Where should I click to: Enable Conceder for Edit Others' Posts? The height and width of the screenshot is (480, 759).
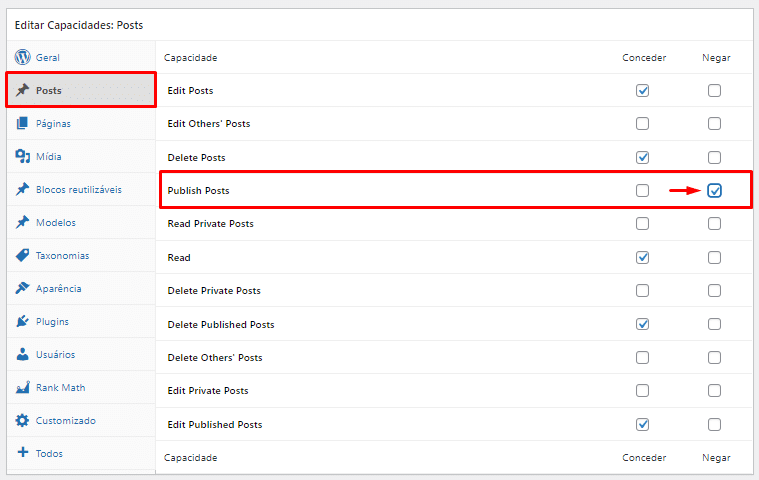[x=642, y=124]
